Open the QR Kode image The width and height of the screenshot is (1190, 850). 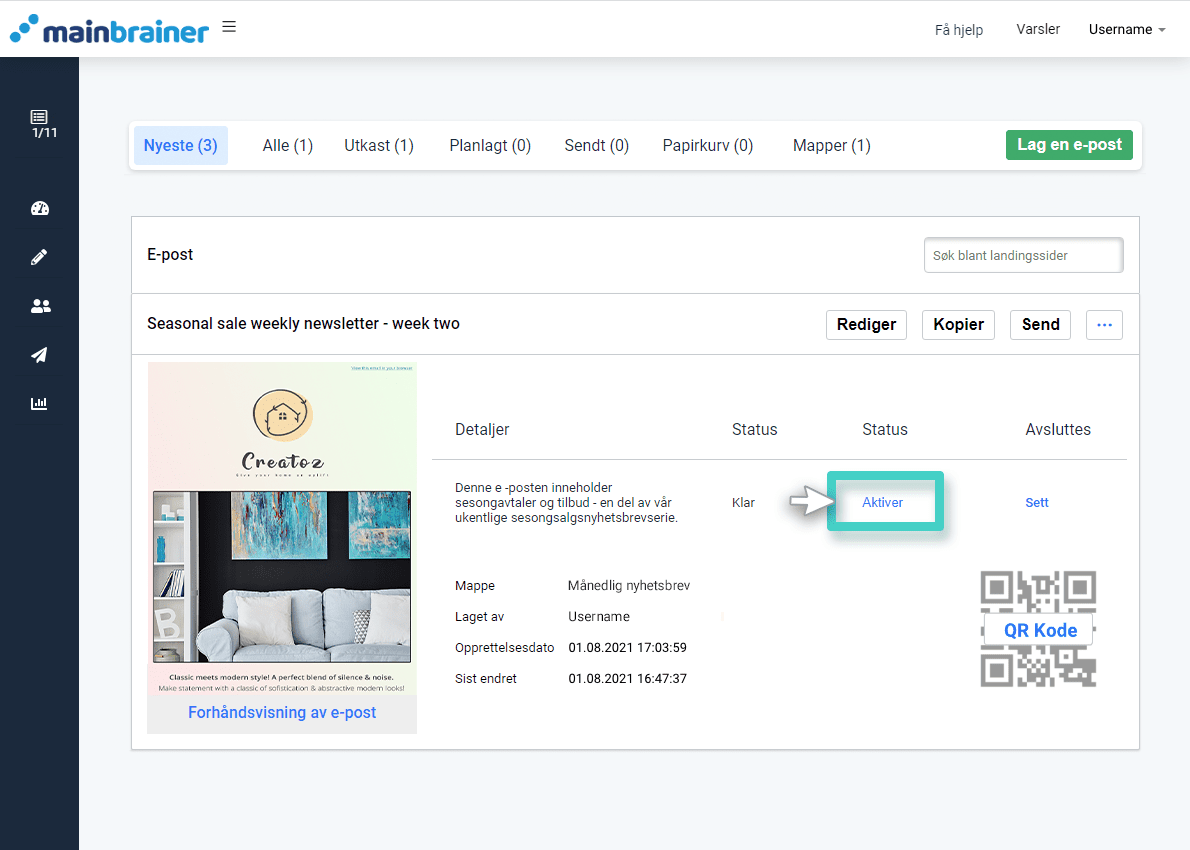click(x=1038, y=629)
